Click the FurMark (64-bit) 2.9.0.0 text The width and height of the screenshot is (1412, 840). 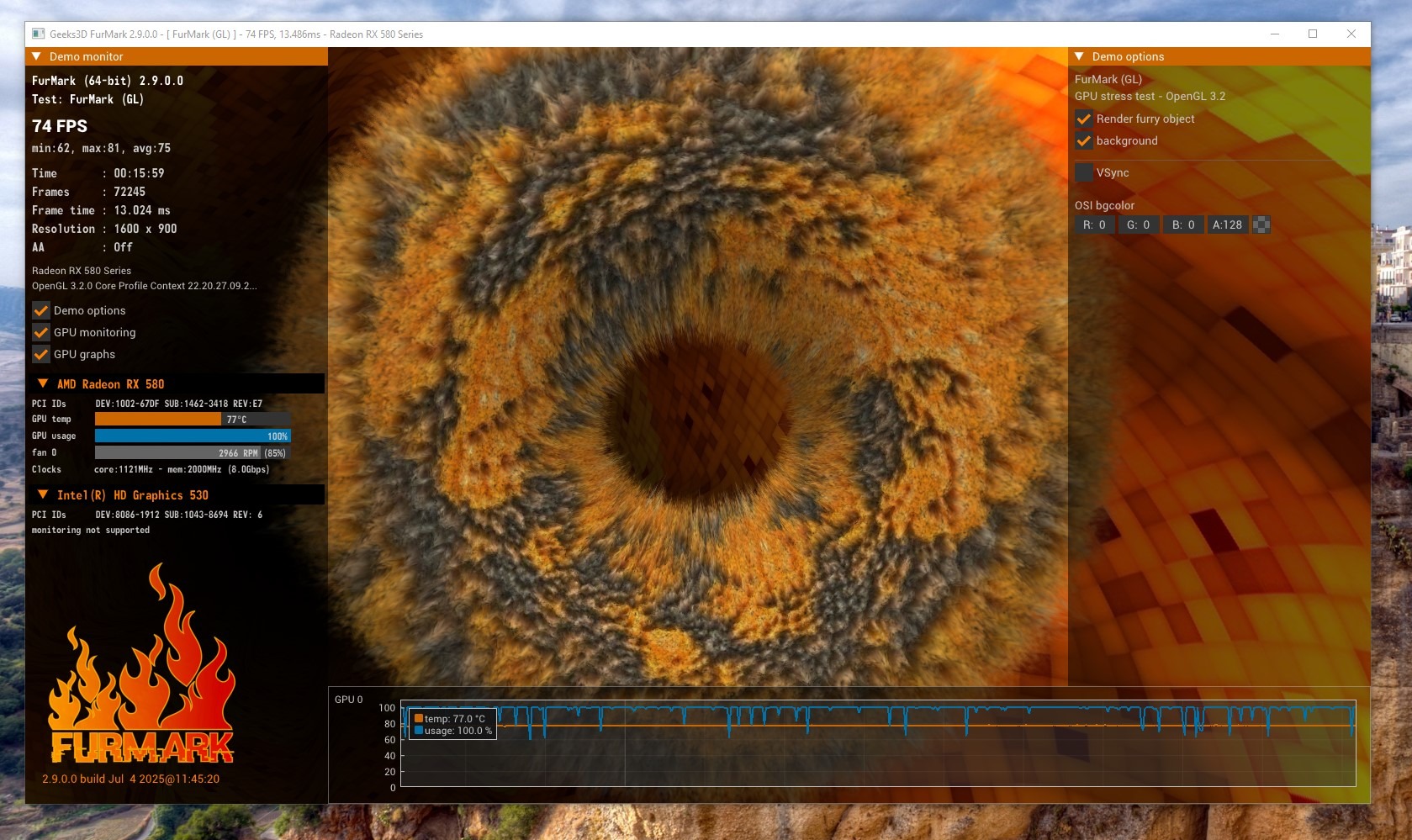108,81
